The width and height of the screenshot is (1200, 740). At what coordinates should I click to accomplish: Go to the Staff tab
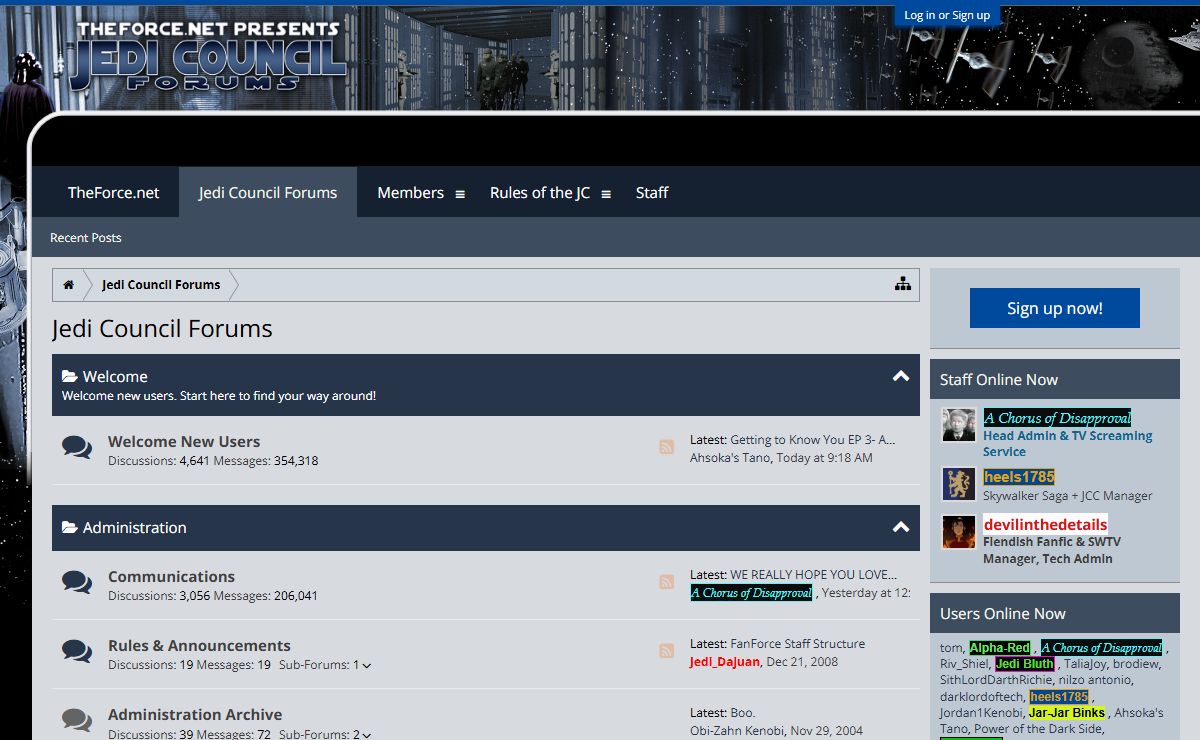tap(652, 192)
